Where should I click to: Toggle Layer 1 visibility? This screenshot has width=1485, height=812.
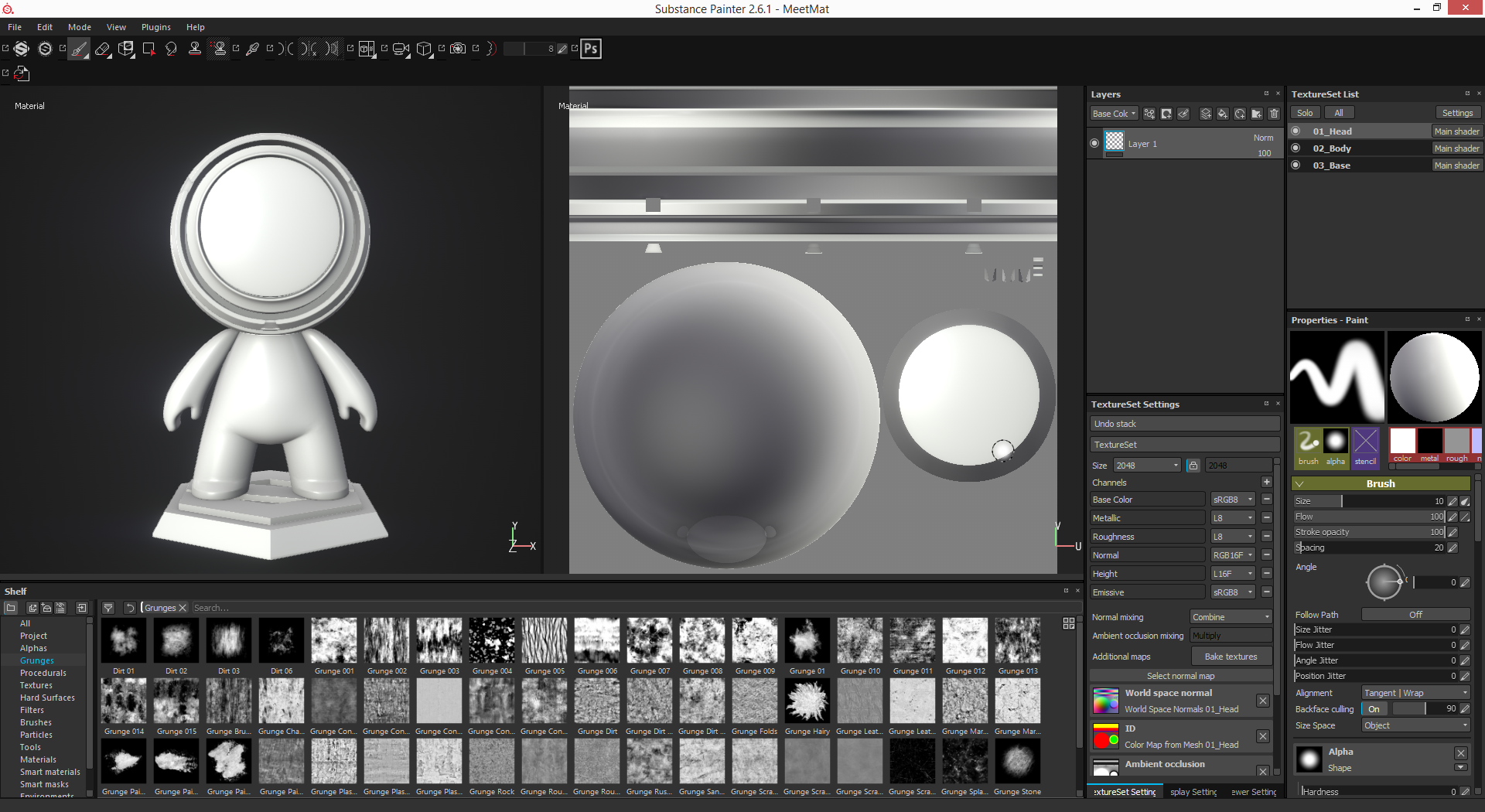(1094, 143)
